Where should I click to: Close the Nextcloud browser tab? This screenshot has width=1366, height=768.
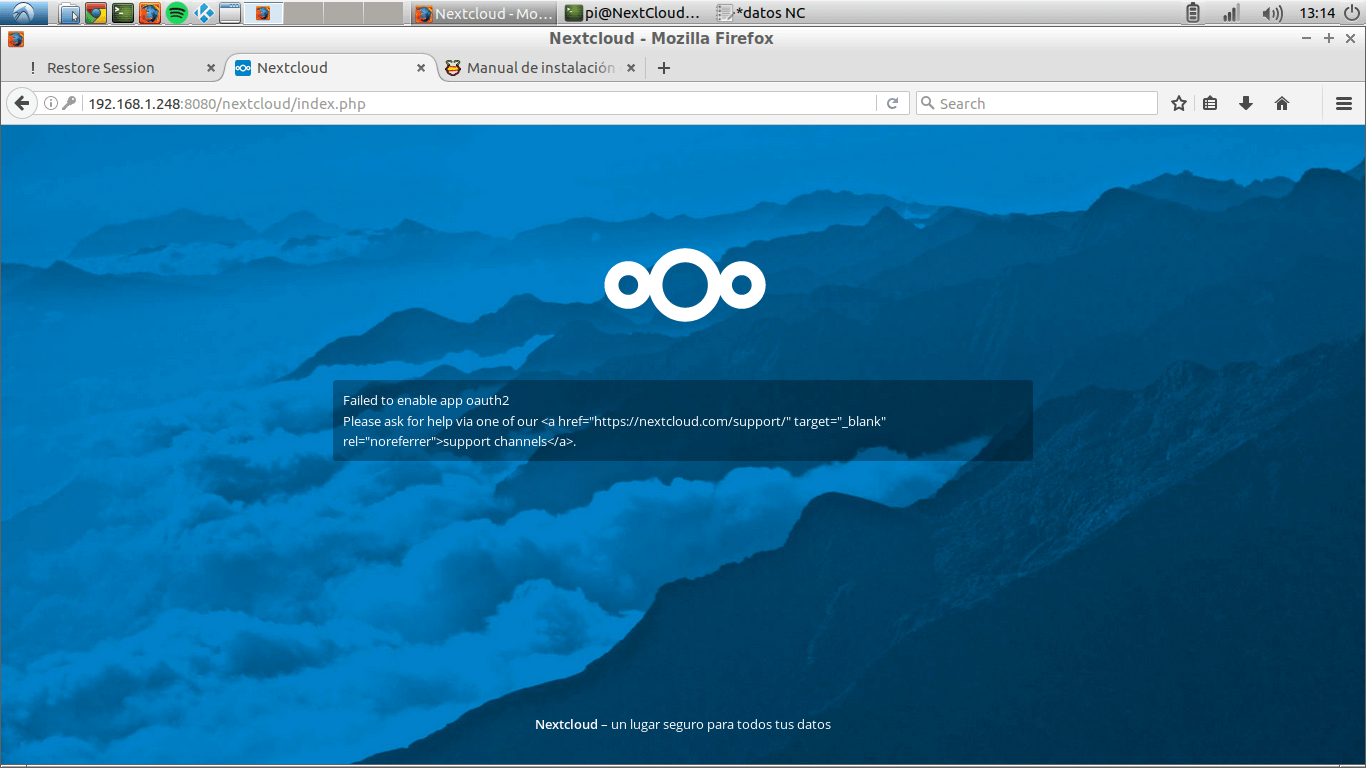tap(421, 68)
